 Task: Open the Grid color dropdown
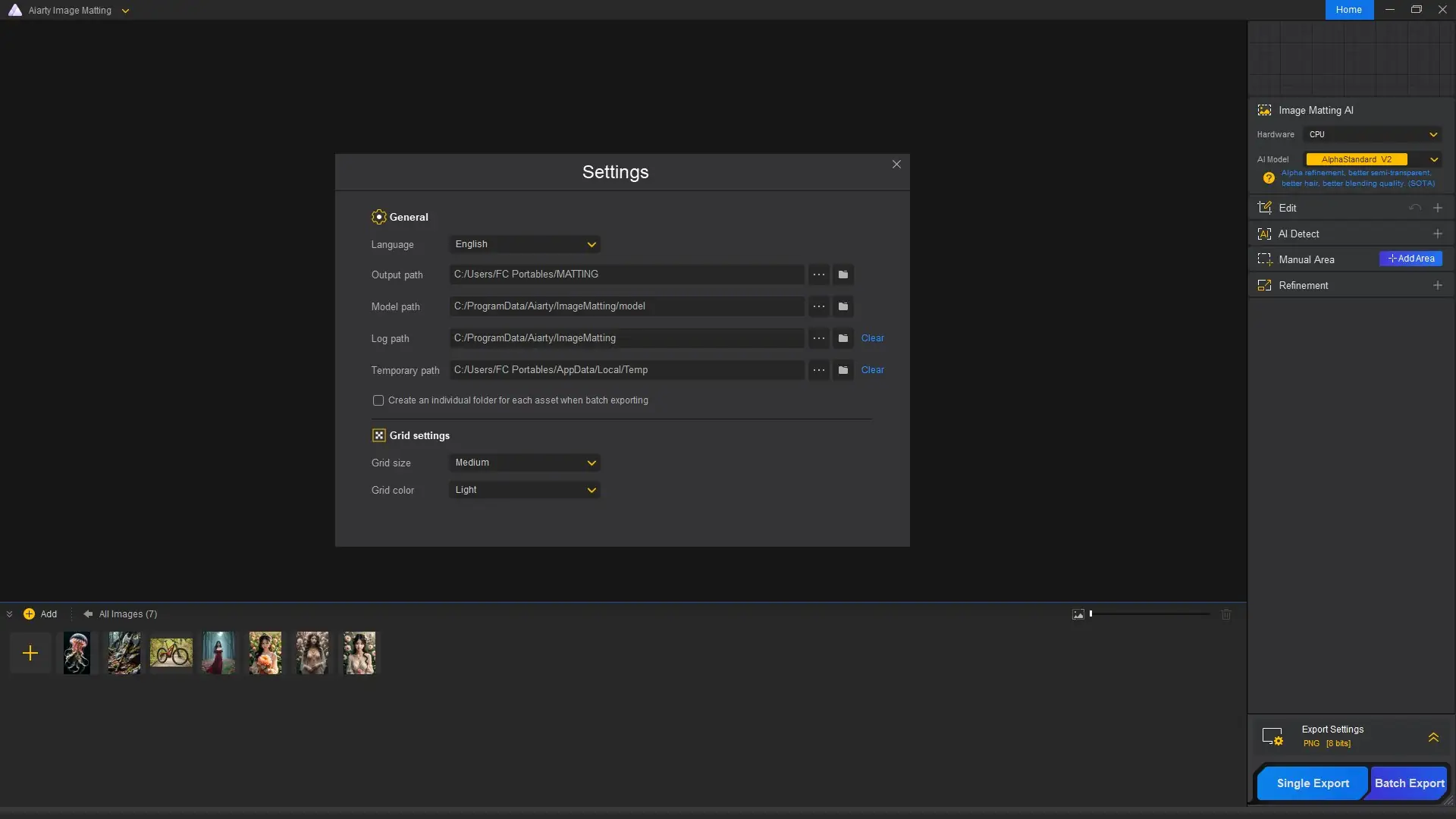(524, 490)
